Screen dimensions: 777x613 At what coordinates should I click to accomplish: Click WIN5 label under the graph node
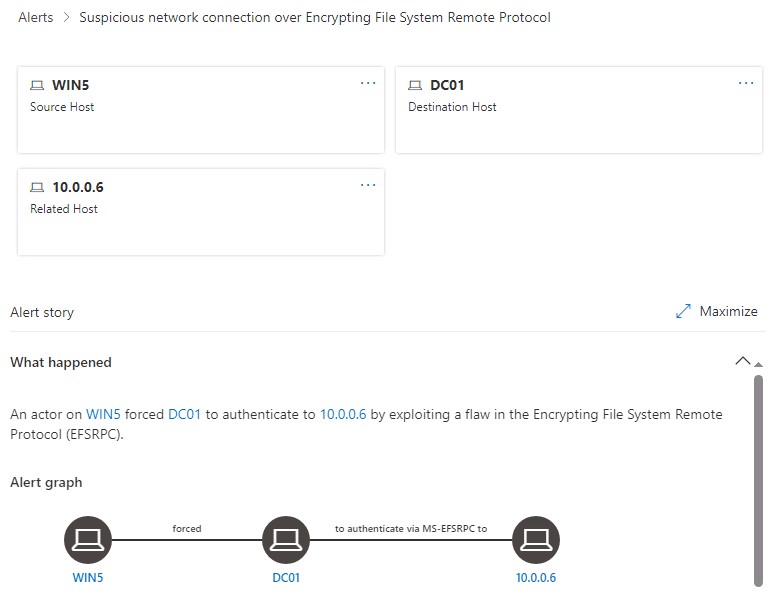point(88,578)
